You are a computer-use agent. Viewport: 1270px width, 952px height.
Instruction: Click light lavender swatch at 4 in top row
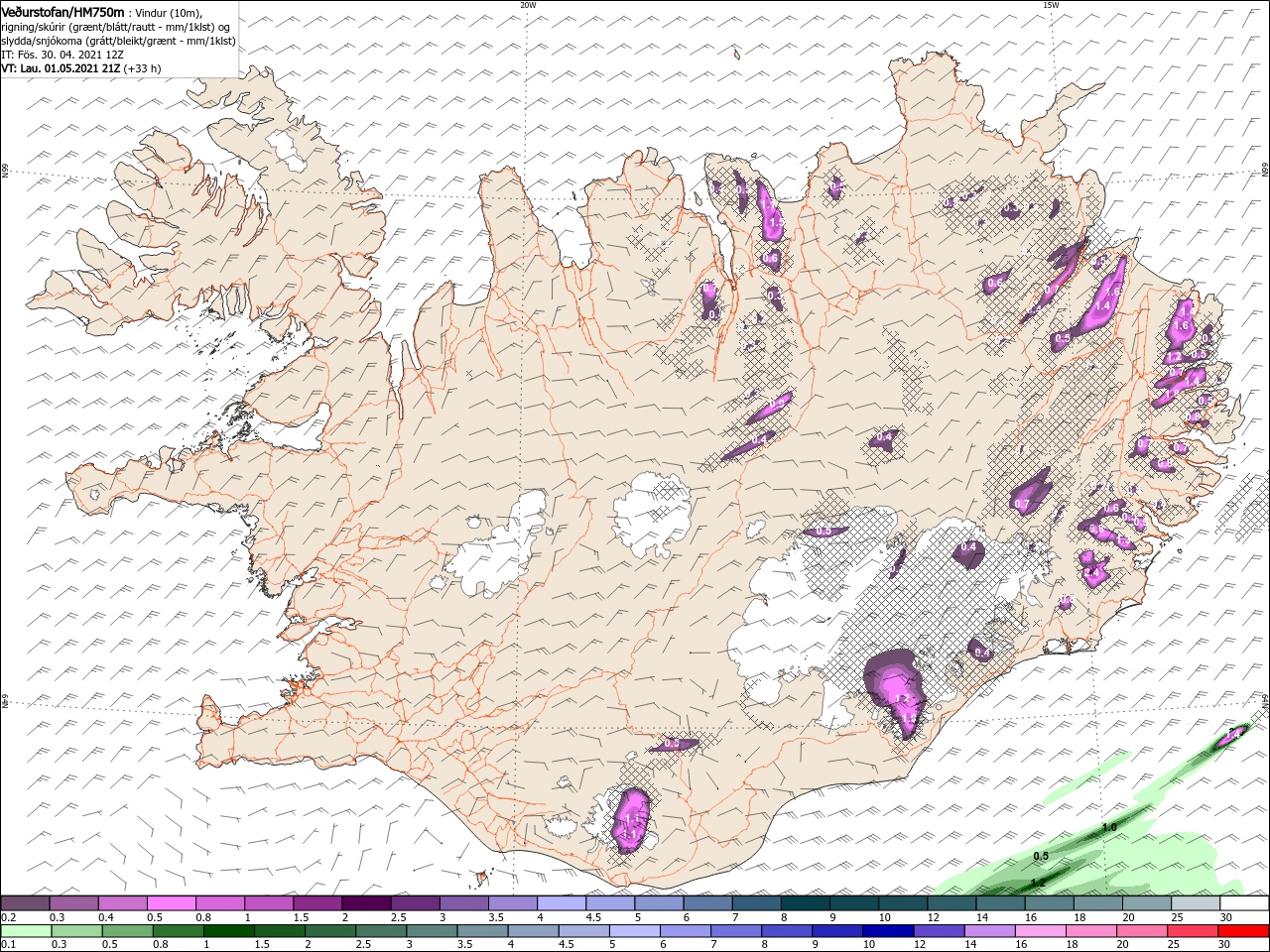[562, 903]
